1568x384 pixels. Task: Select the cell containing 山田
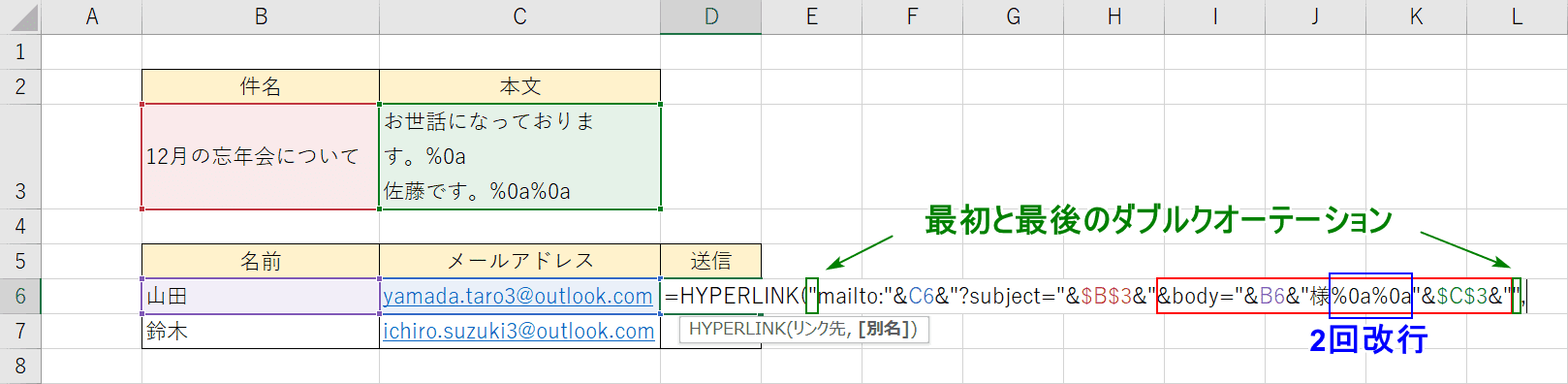point(261,296)
